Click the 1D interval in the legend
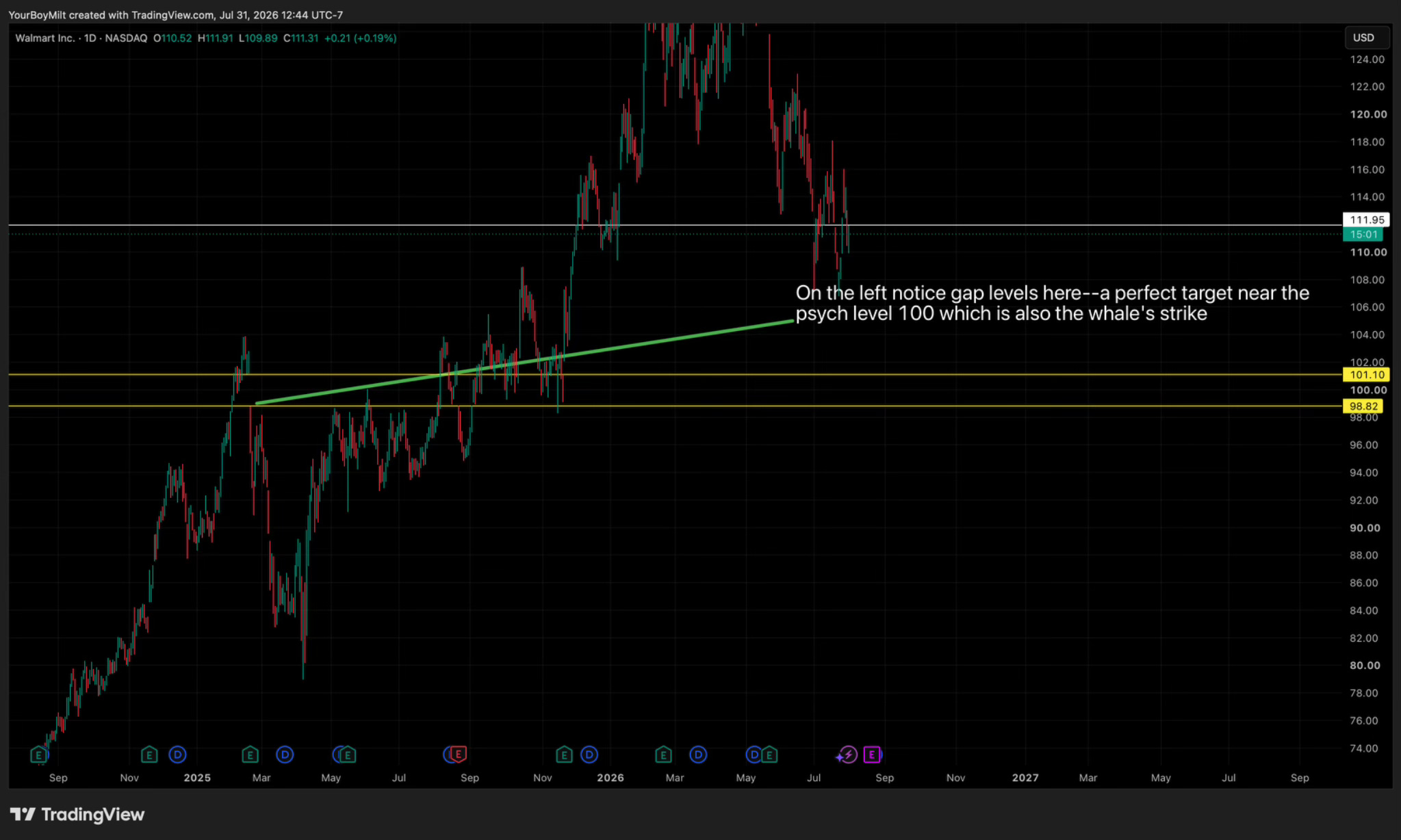This screenshot has height=840, width=1401. pos(90,38)
